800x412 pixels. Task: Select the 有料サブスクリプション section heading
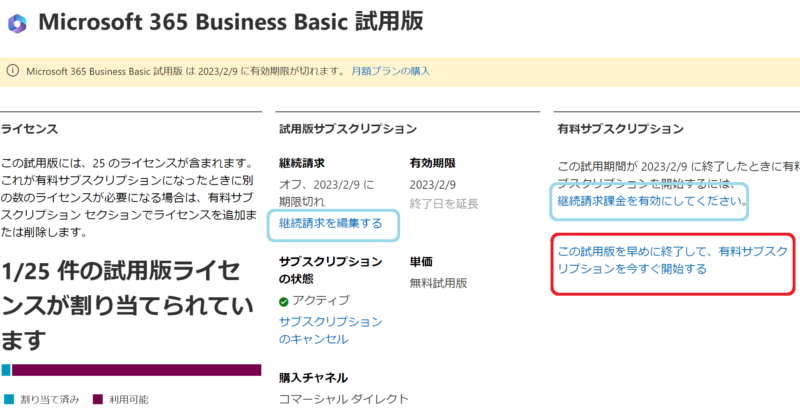tap(620, 129)
